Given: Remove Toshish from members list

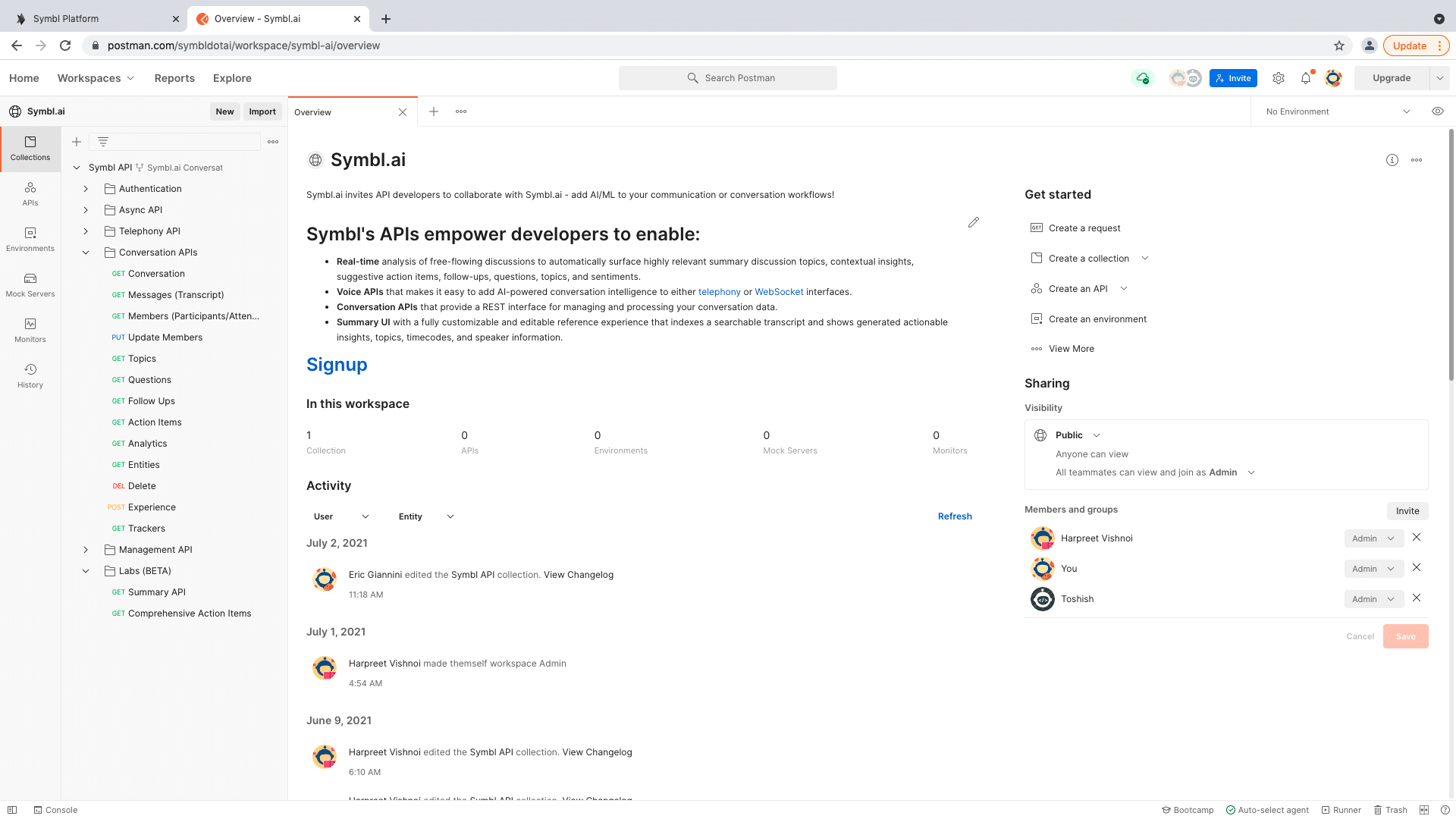Looking at the screenshot, I should 1417,598.
